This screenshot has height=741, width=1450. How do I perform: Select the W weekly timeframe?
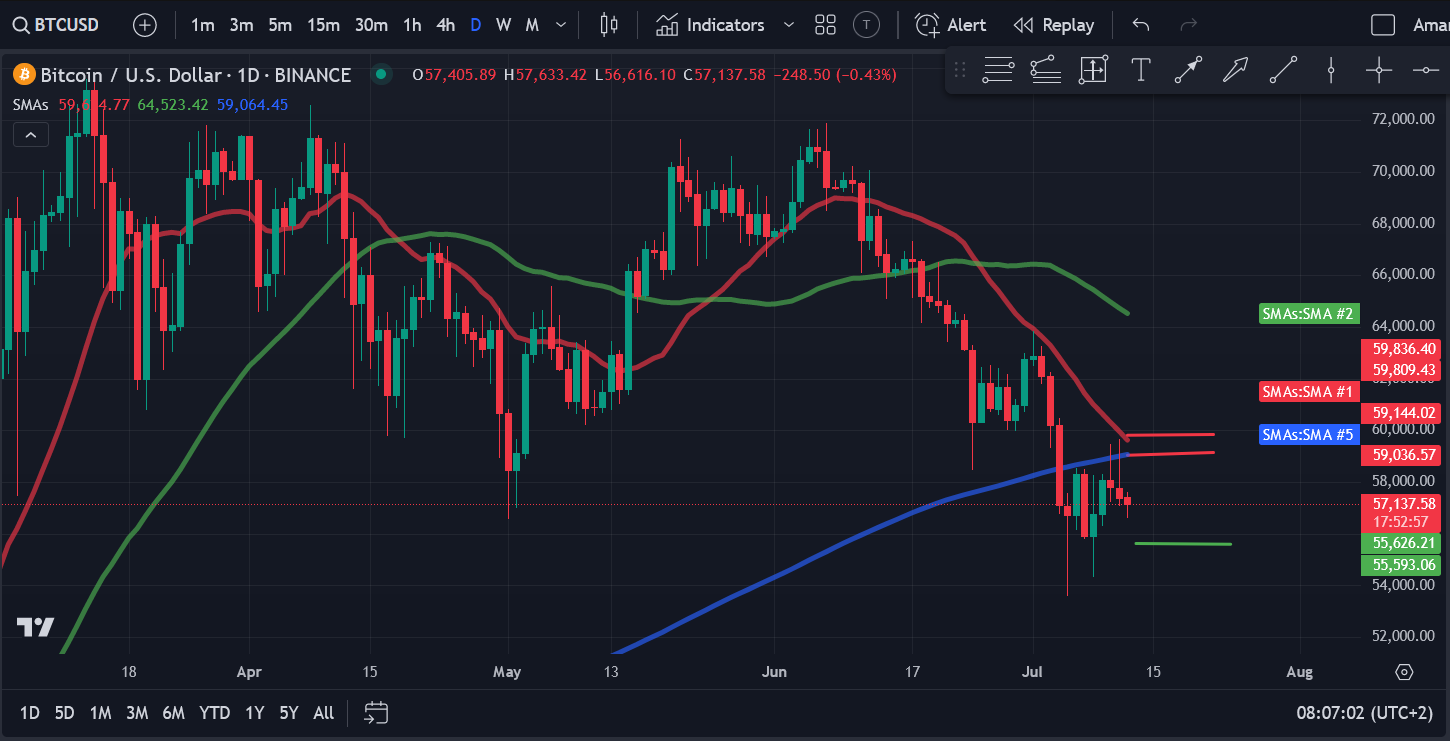[503, 25]
